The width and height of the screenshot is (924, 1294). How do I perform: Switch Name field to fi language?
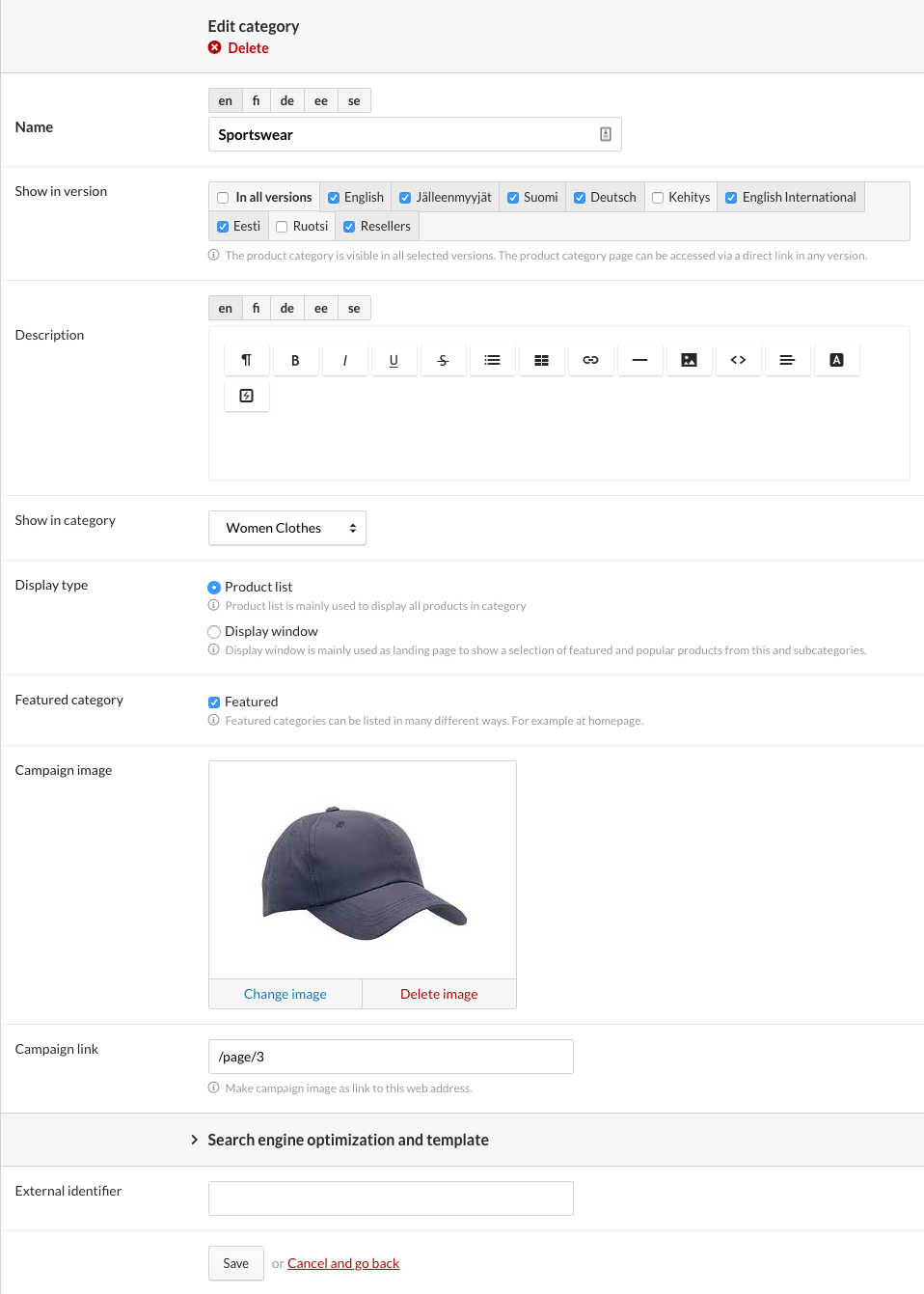coord(256,100)
